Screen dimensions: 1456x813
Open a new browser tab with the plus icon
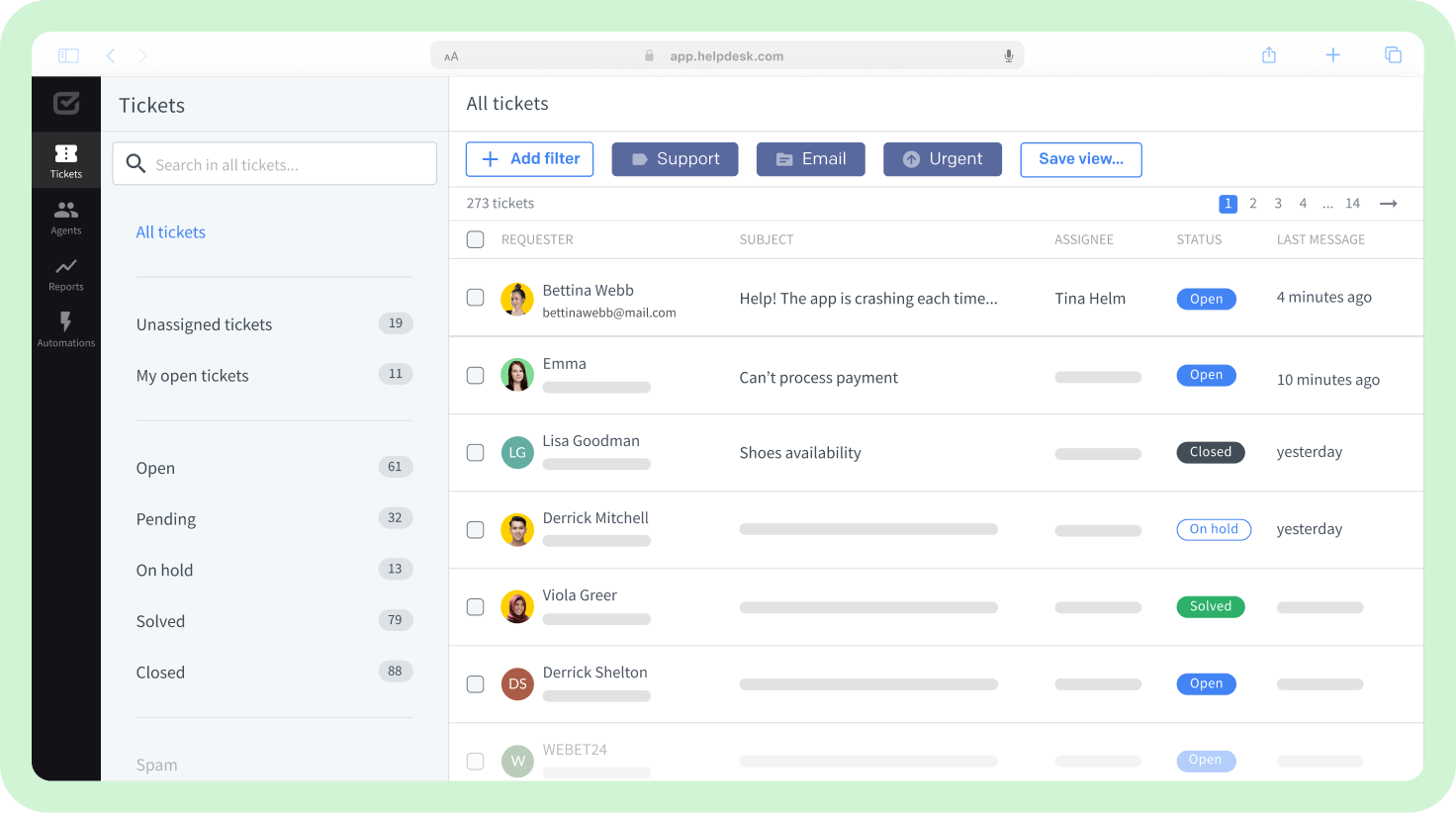click(x=1332, y=55)
